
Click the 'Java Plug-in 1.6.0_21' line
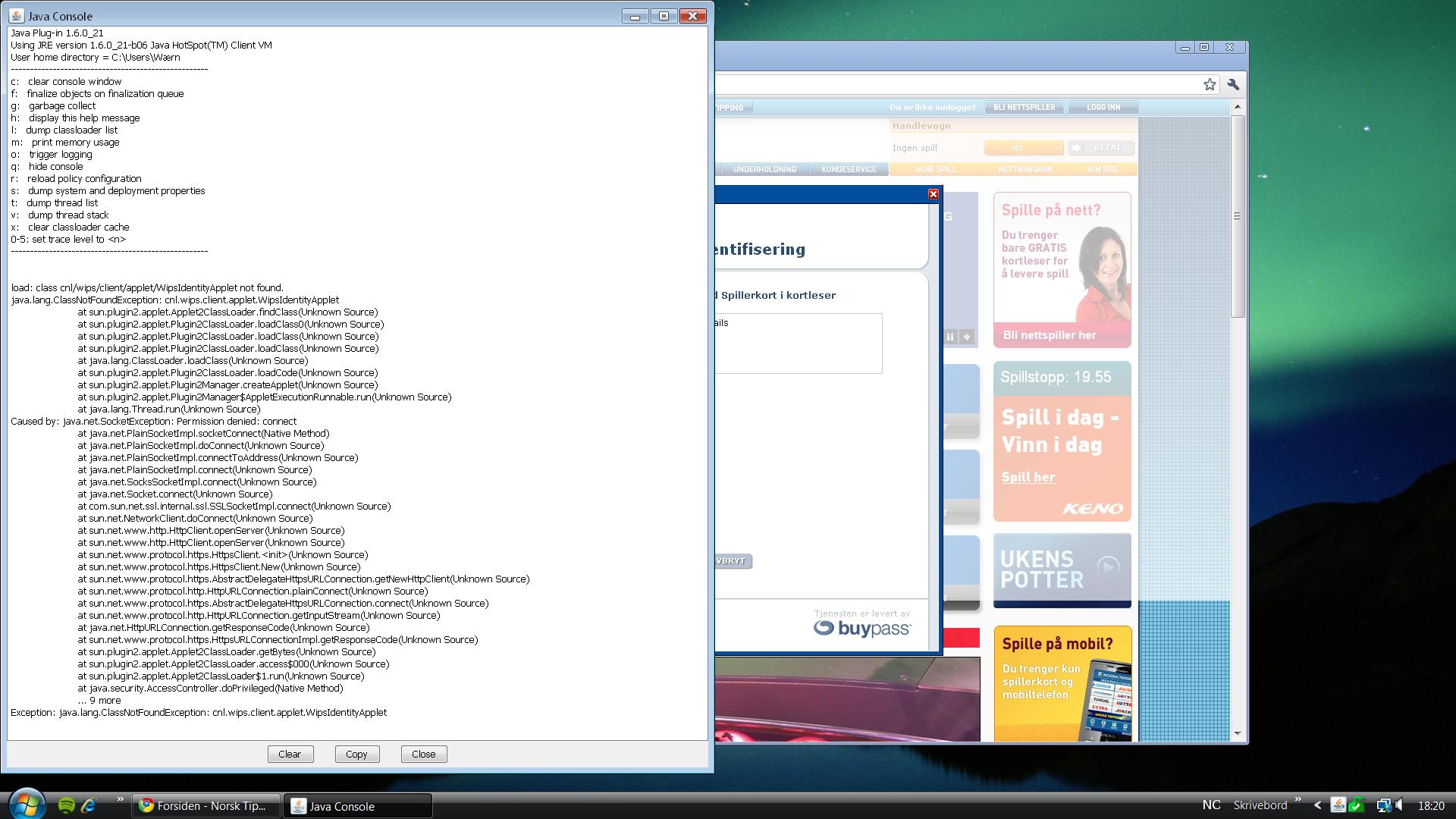click(x=57, y=33)
